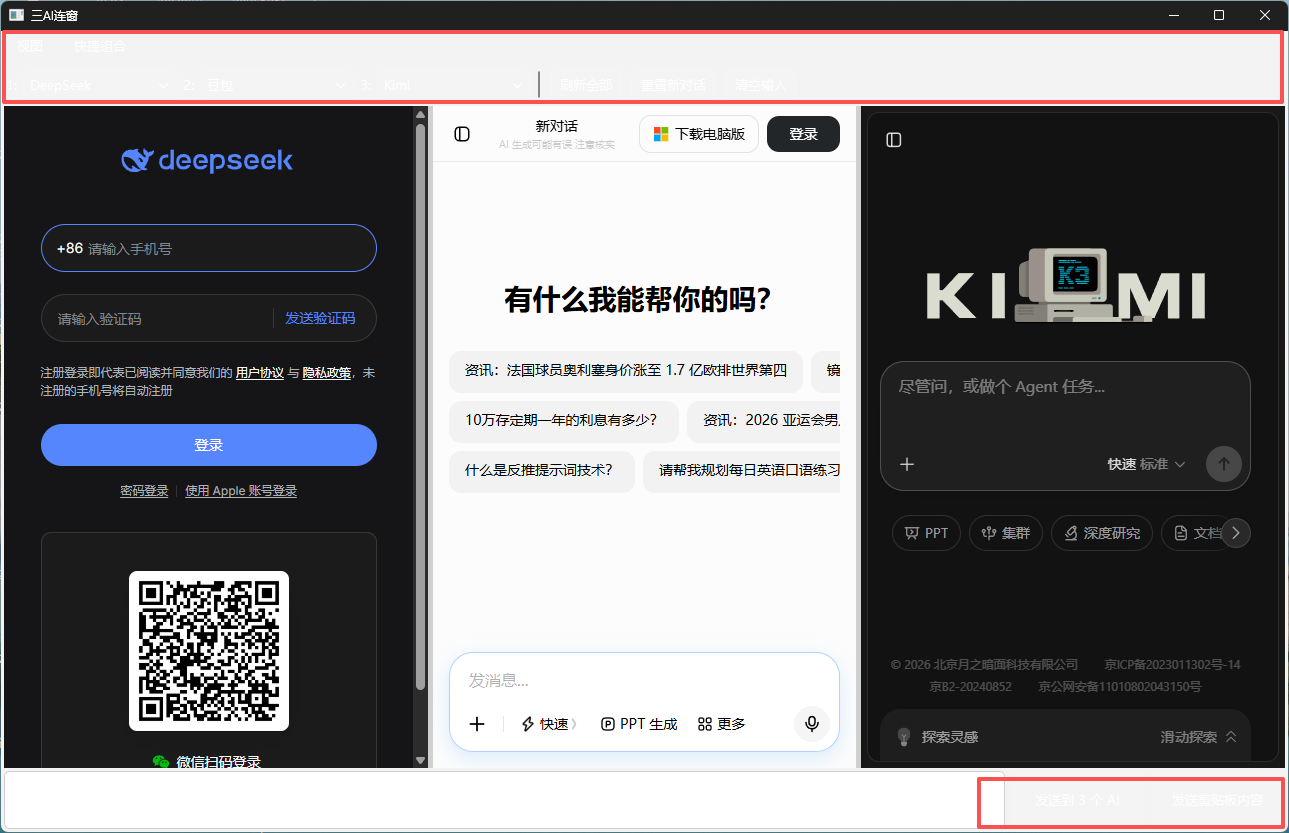Select suggestion 10万存定期一年的利息有多少？
This screenshot has height=833, width=1289.
(x=564, y=421)
